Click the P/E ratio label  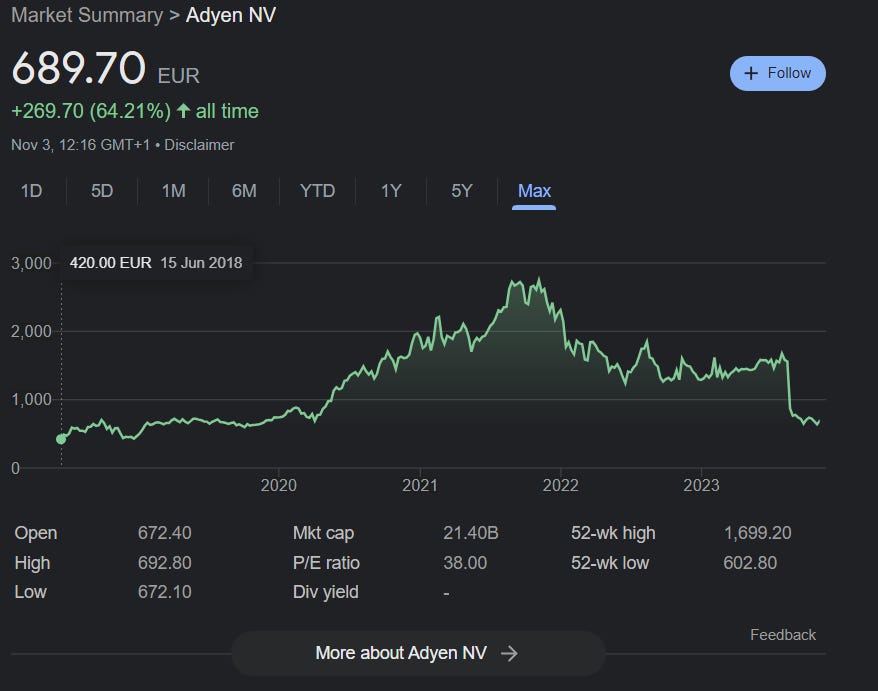click(x=326, y=563)
